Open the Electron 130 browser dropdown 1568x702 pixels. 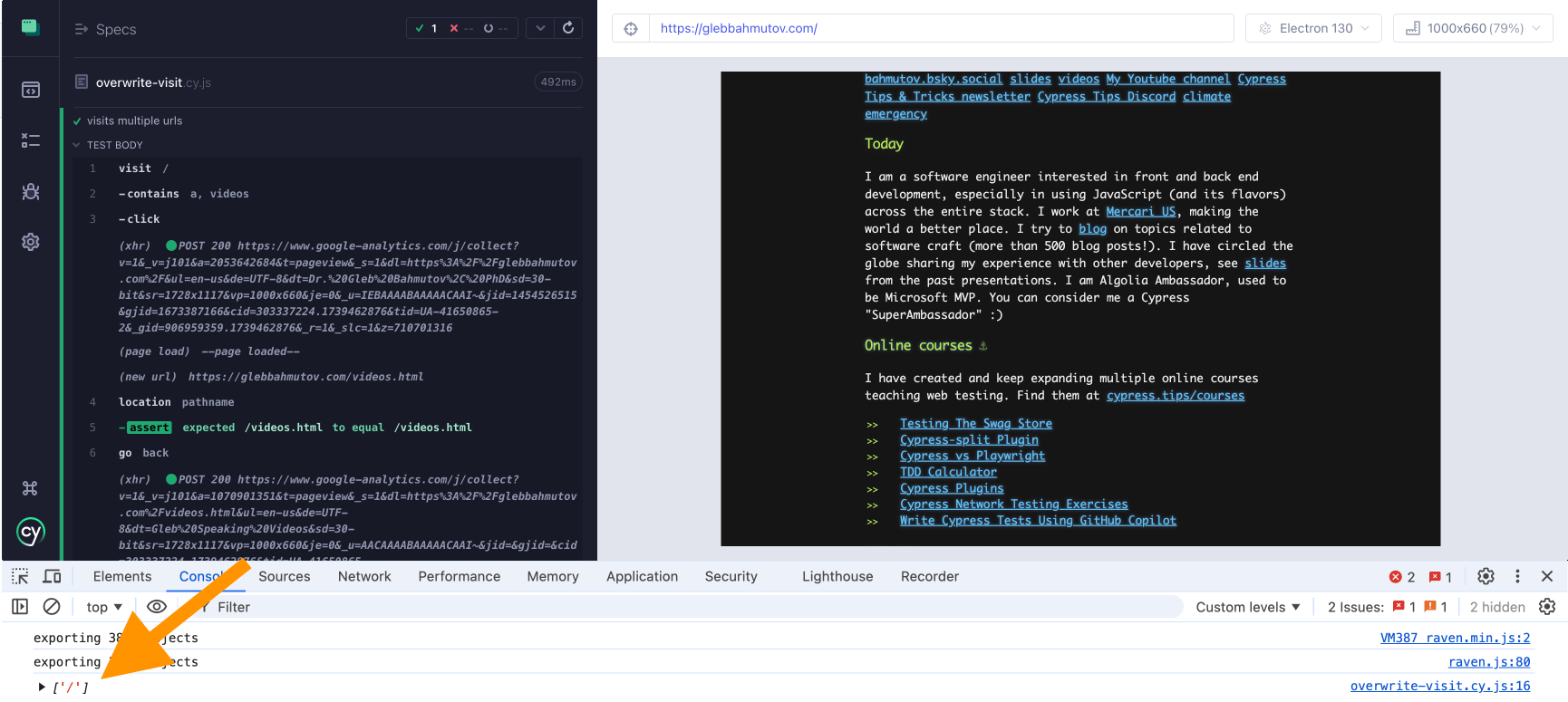click(1313, 28)
